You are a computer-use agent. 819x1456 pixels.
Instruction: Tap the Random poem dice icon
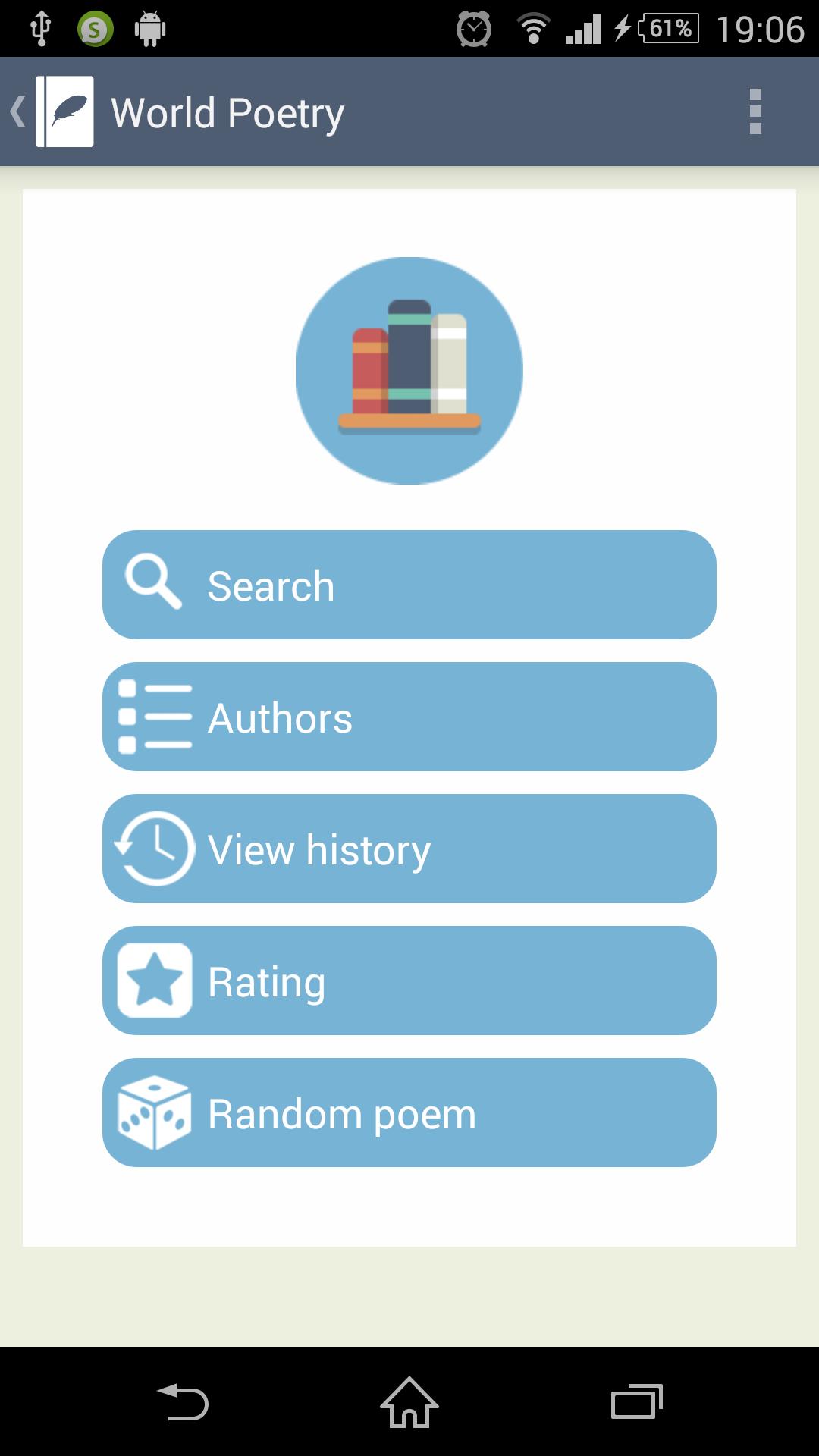[x=155, y=1112]
